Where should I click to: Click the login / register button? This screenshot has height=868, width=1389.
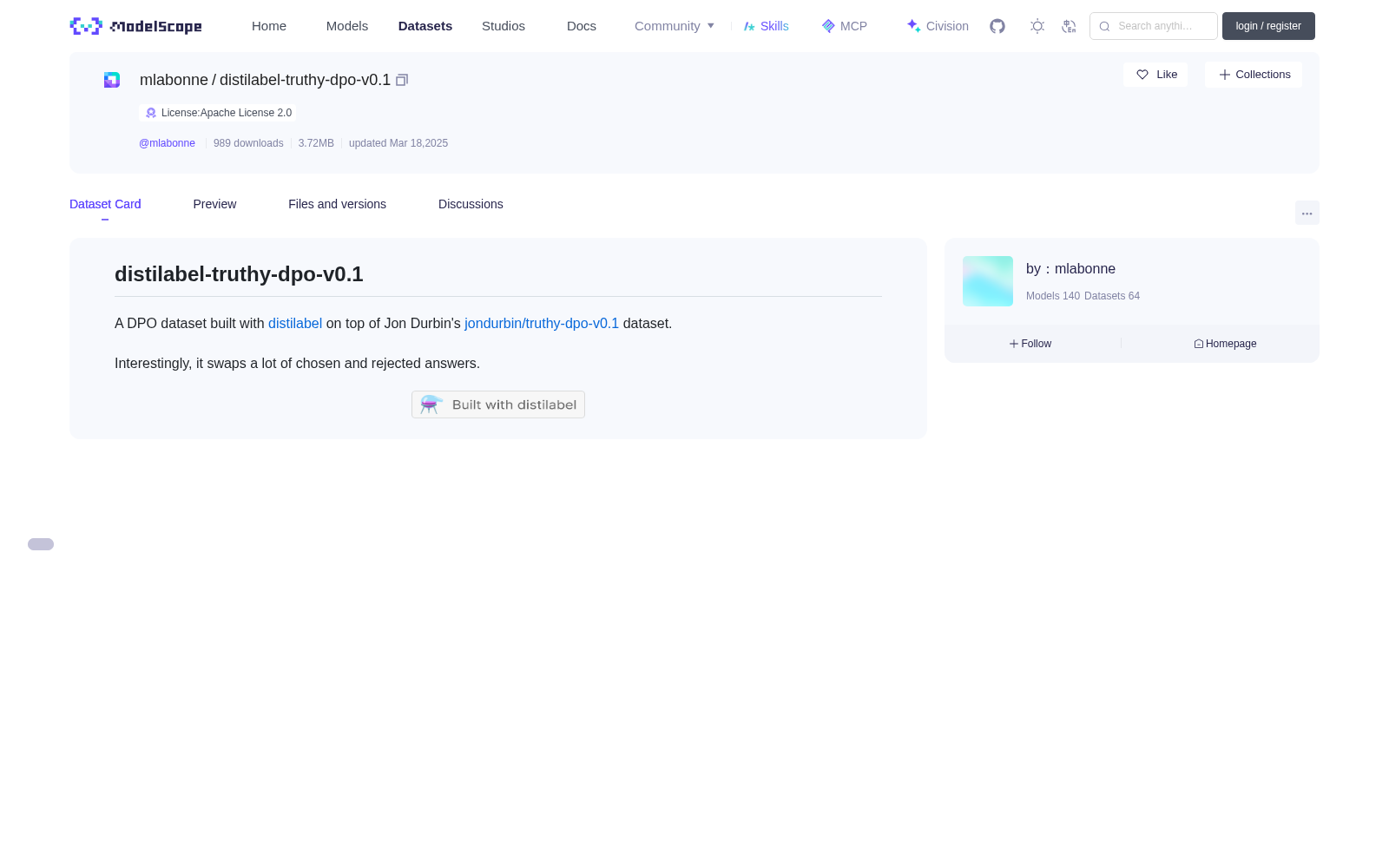pyautogui.click(x=1268, y=26)
